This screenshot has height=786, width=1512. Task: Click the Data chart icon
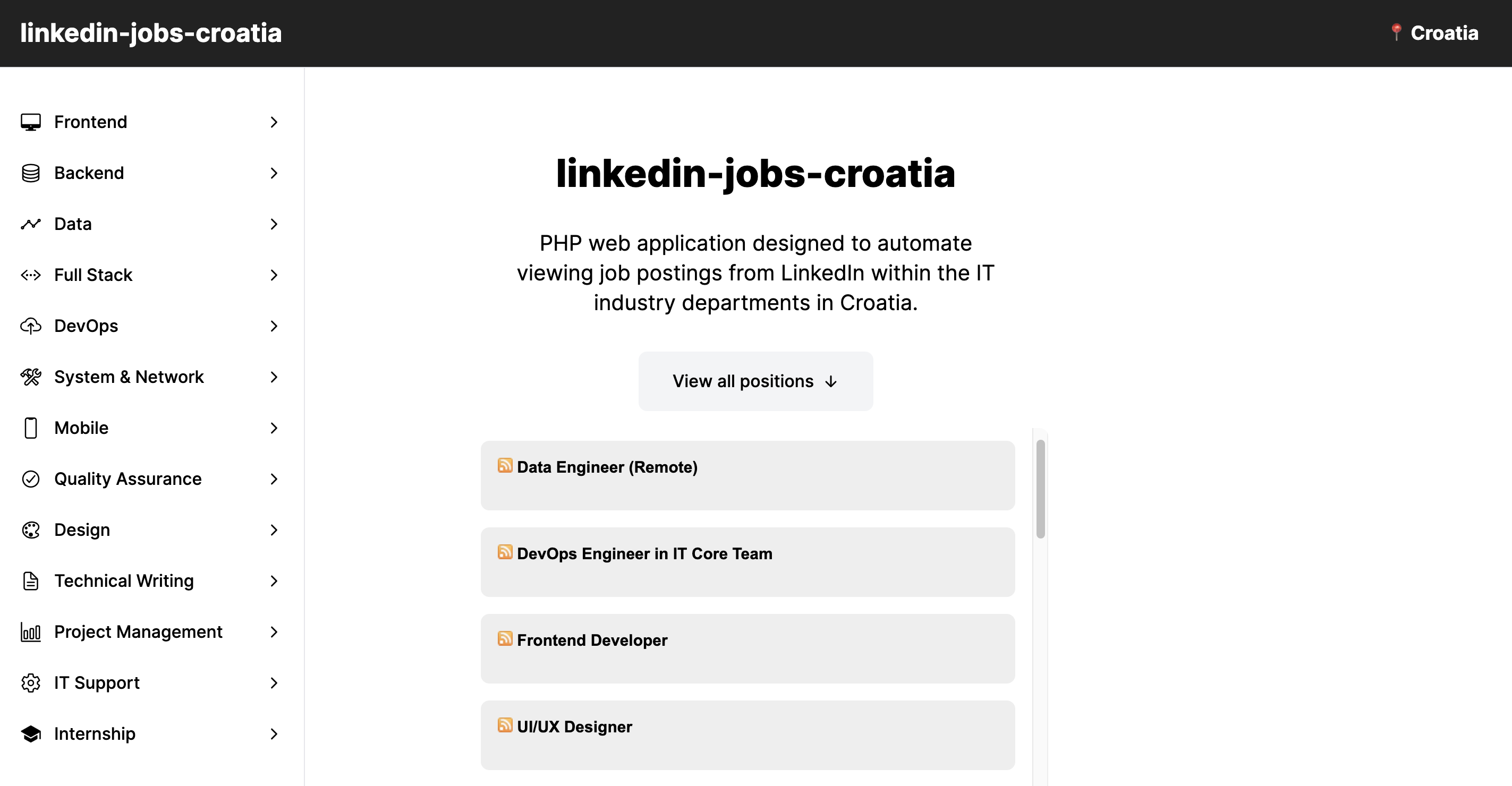pos(30,224)
